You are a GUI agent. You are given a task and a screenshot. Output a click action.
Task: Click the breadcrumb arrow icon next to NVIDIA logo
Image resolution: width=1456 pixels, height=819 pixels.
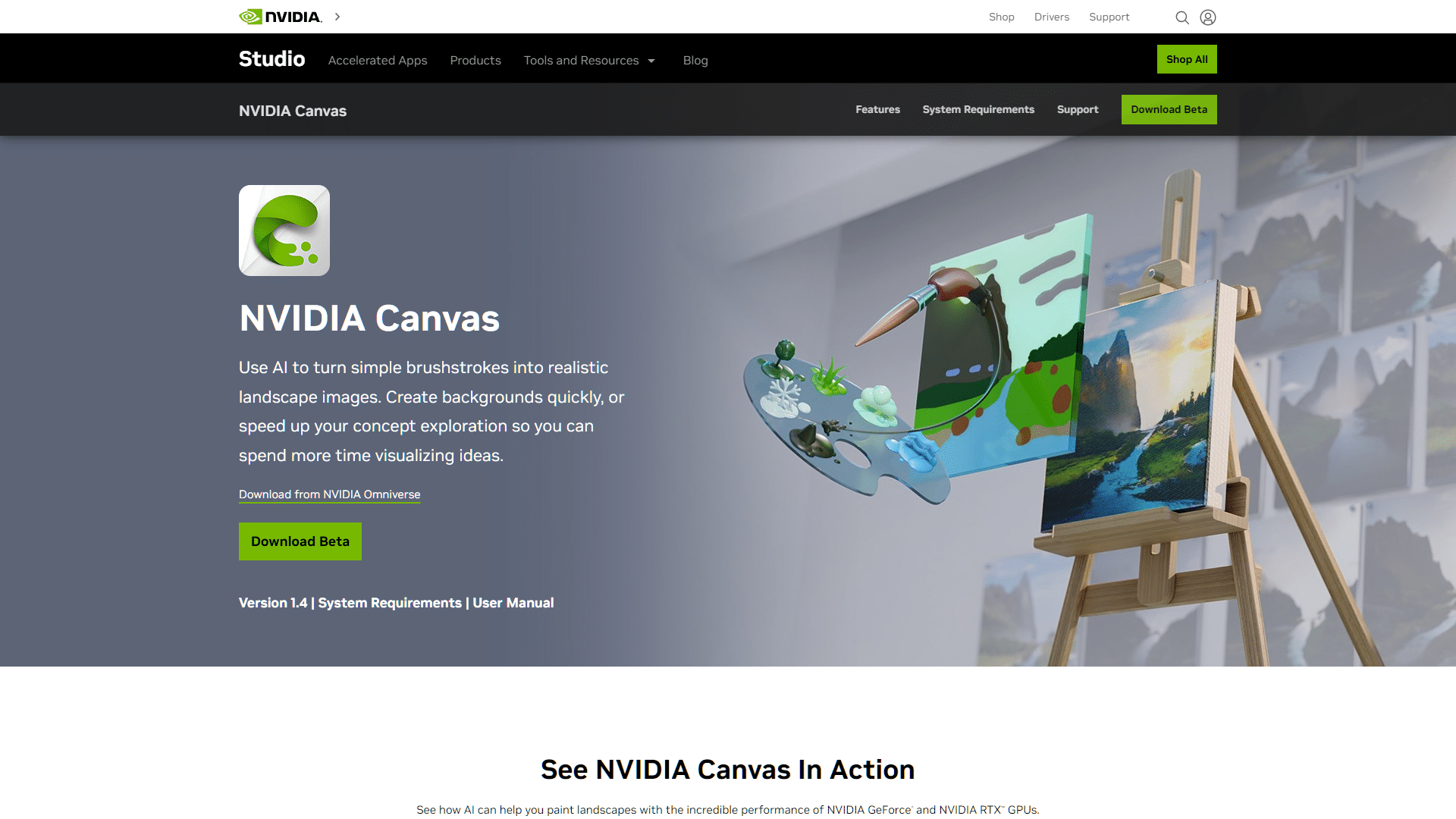[x=338, y=16]
